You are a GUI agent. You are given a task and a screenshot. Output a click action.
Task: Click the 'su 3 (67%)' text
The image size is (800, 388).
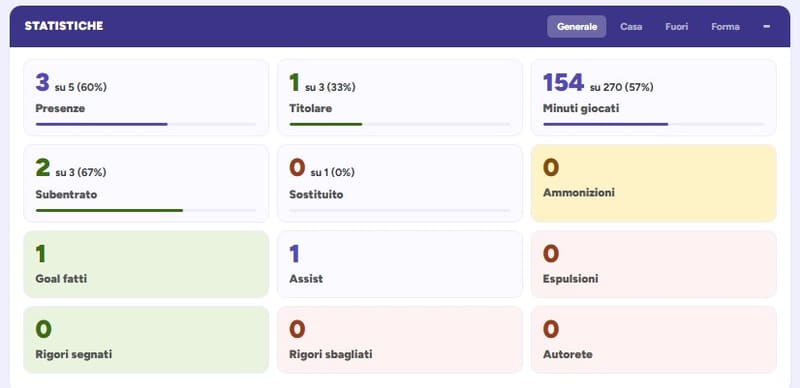pyautogui.click(x=81, y=173)
